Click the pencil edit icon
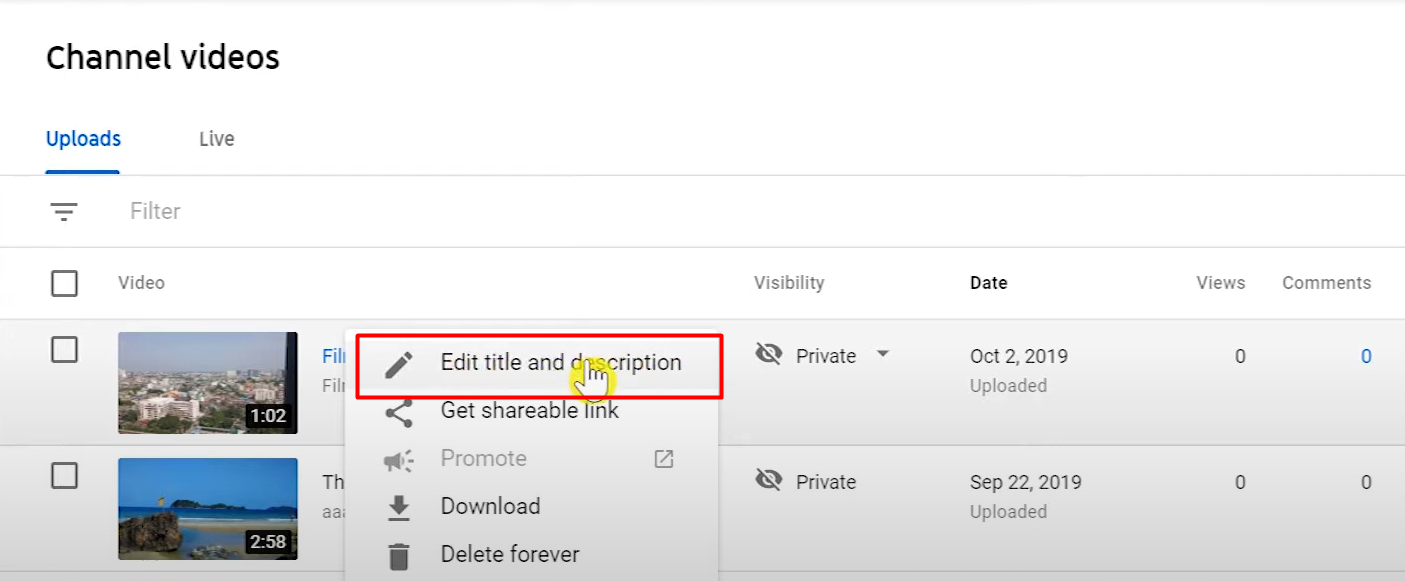Image resolution: width=1405 pixels, height=581 pixels. [x=399, y=364]
